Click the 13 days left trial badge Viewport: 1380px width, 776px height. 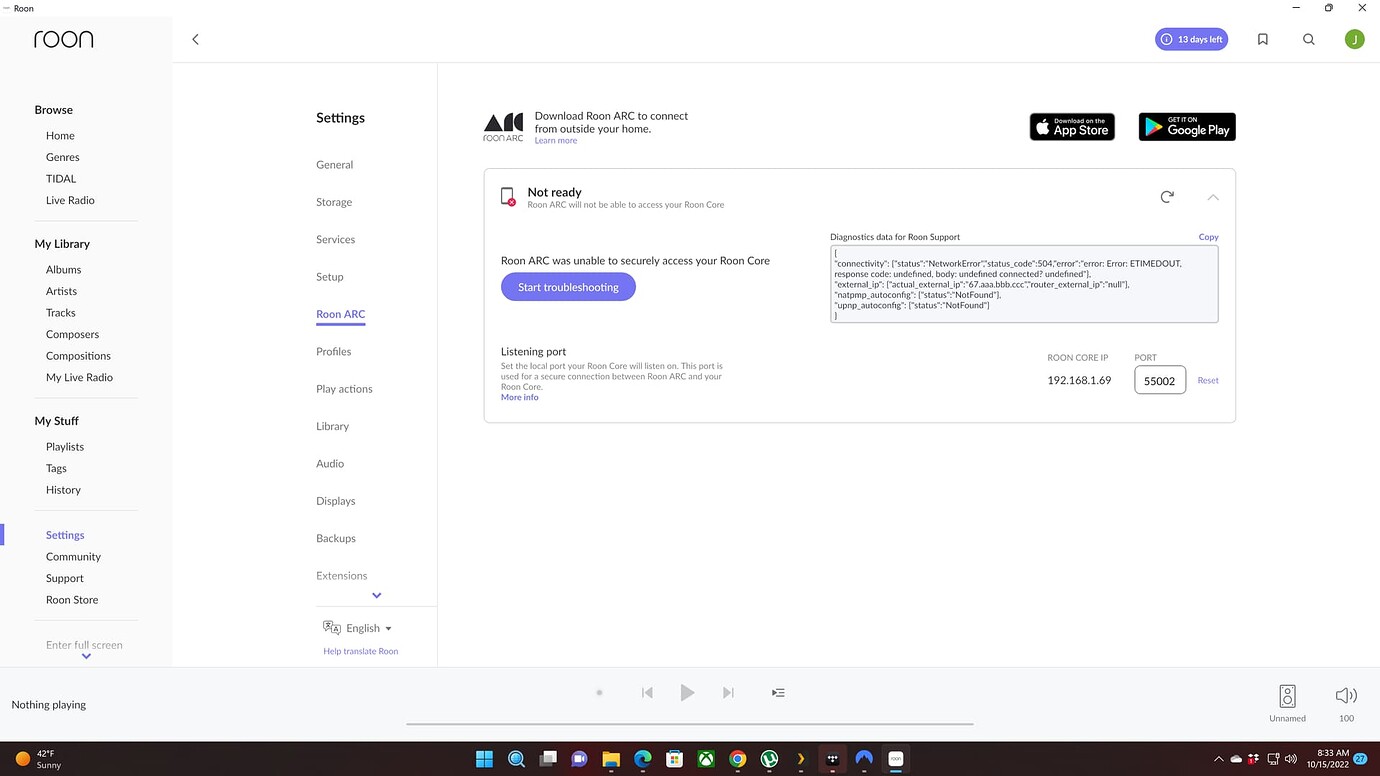[1191, 39]
